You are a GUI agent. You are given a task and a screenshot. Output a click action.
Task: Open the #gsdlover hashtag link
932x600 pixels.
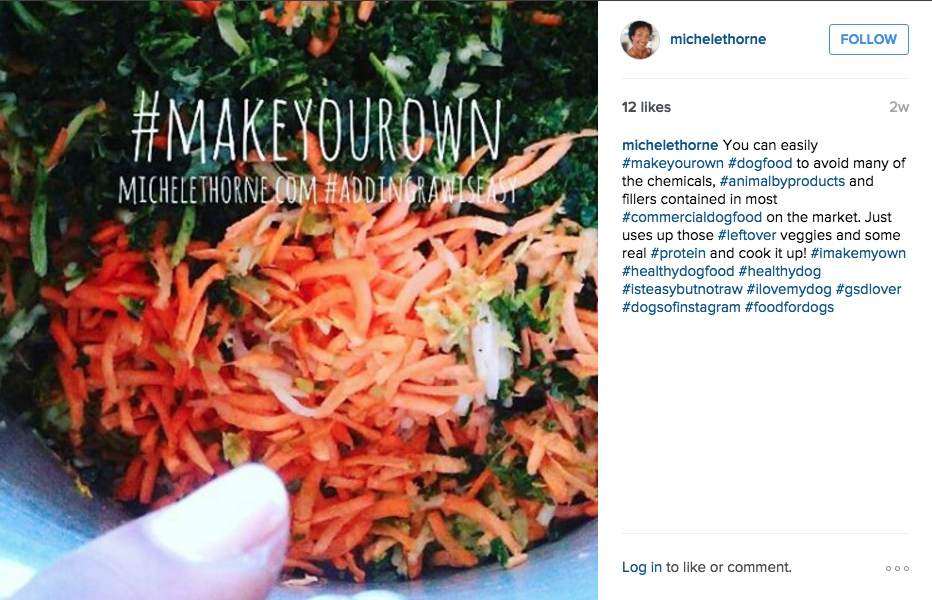(x=868, y=289)
